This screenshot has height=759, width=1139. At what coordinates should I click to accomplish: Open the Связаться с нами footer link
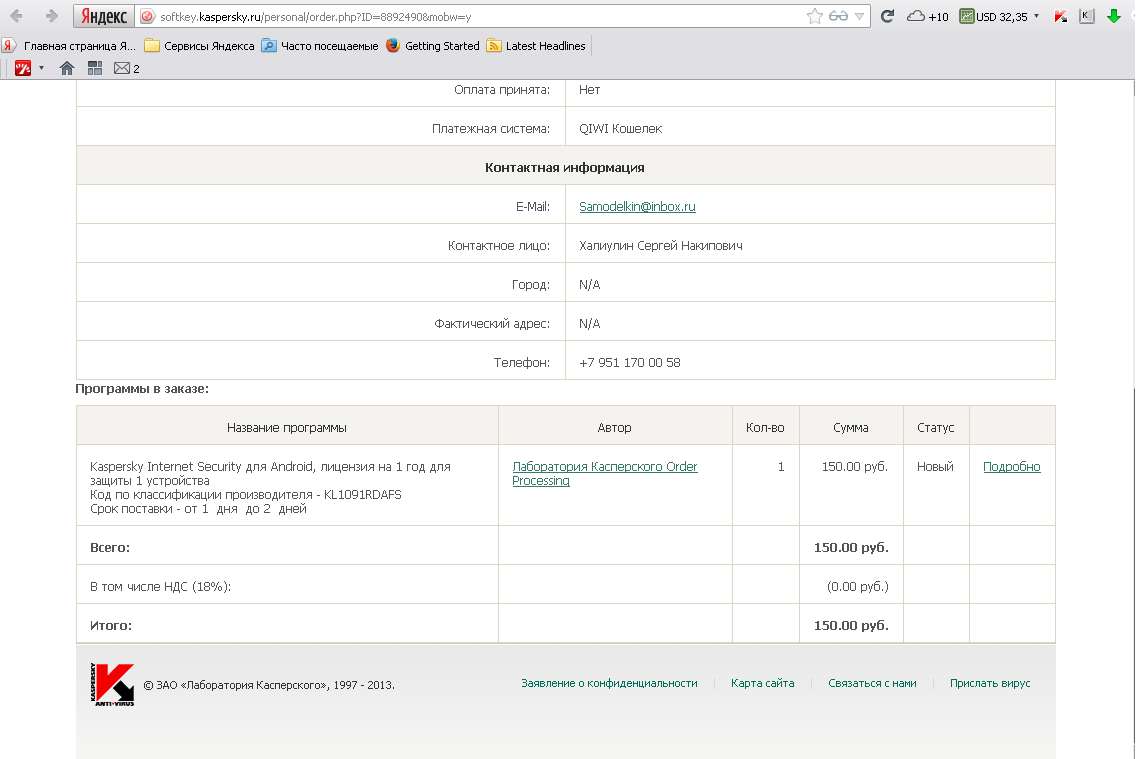(872, 683)
